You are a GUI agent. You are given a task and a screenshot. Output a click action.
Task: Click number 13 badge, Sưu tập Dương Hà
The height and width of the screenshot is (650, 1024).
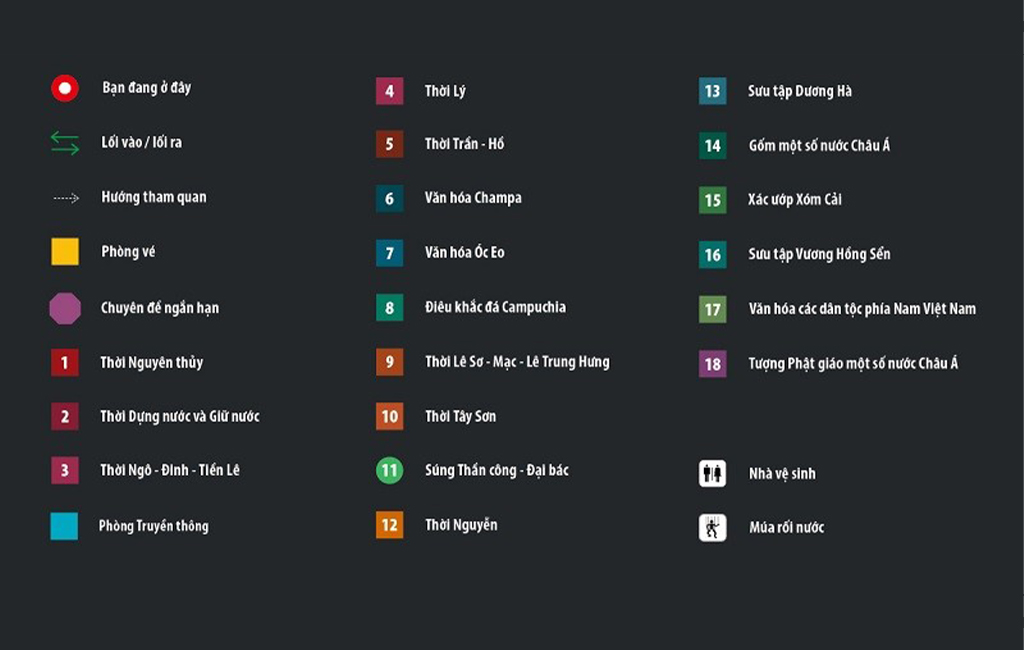(712, 91)
